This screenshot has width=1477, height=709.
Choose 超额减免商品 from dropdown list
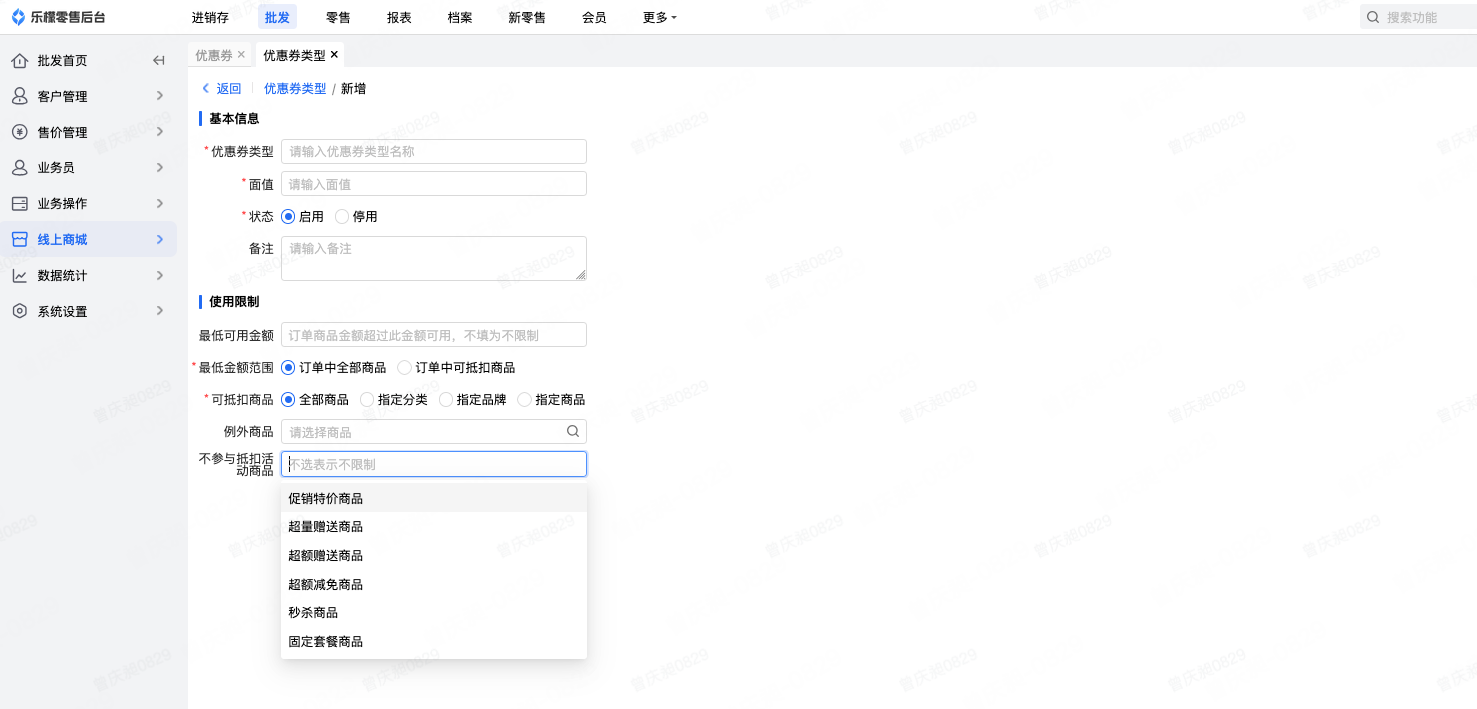click(434, 584)
